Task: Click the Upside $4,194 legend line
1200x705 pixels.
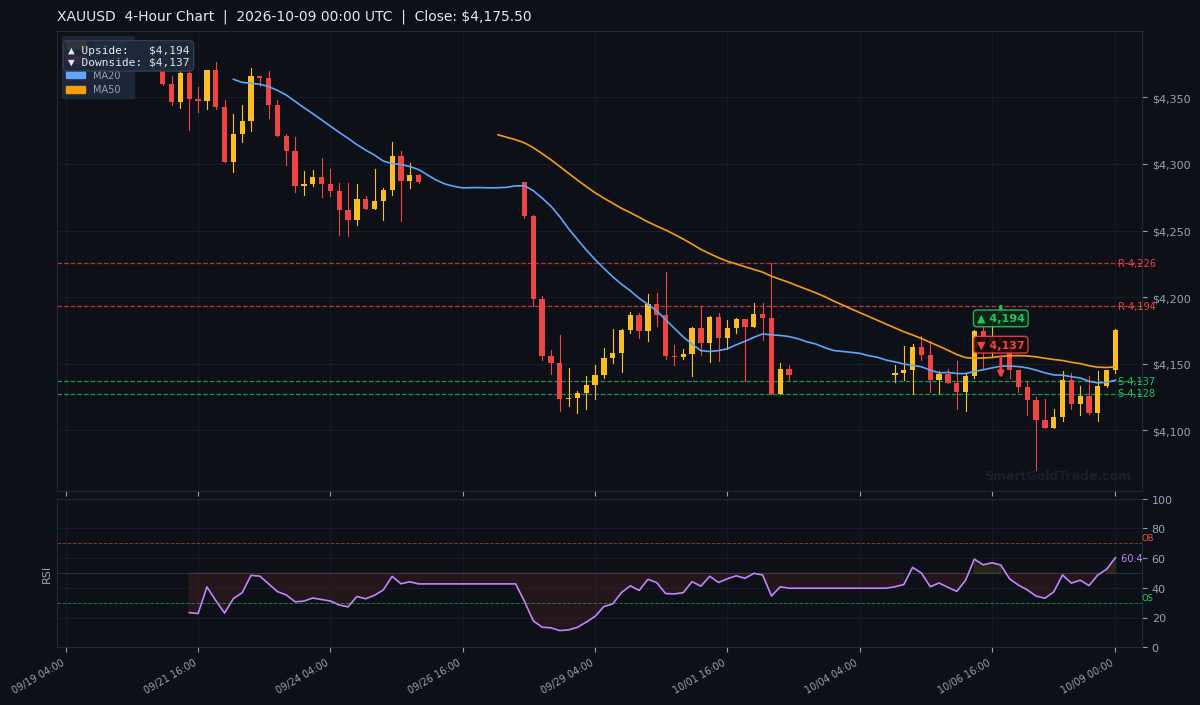Action: point(128,50)
